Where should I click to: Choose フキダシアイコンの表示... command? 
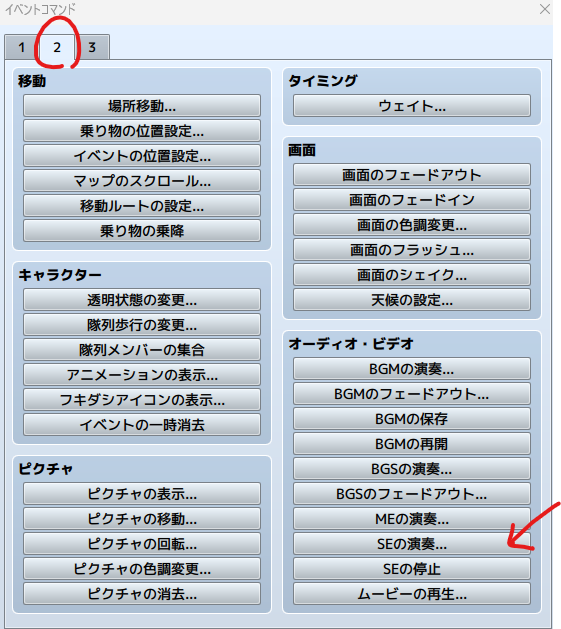[142, 399]
